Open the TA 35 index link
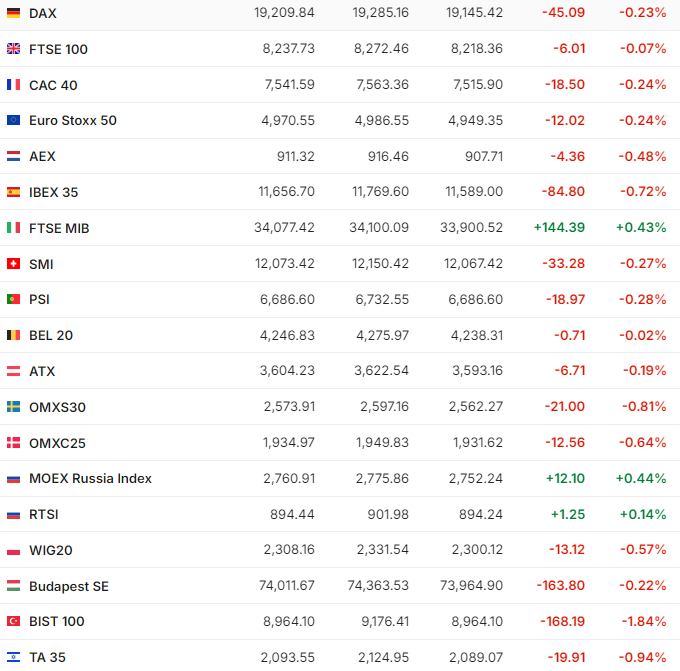This screenshot has width=680, height=671. point(47,657)
